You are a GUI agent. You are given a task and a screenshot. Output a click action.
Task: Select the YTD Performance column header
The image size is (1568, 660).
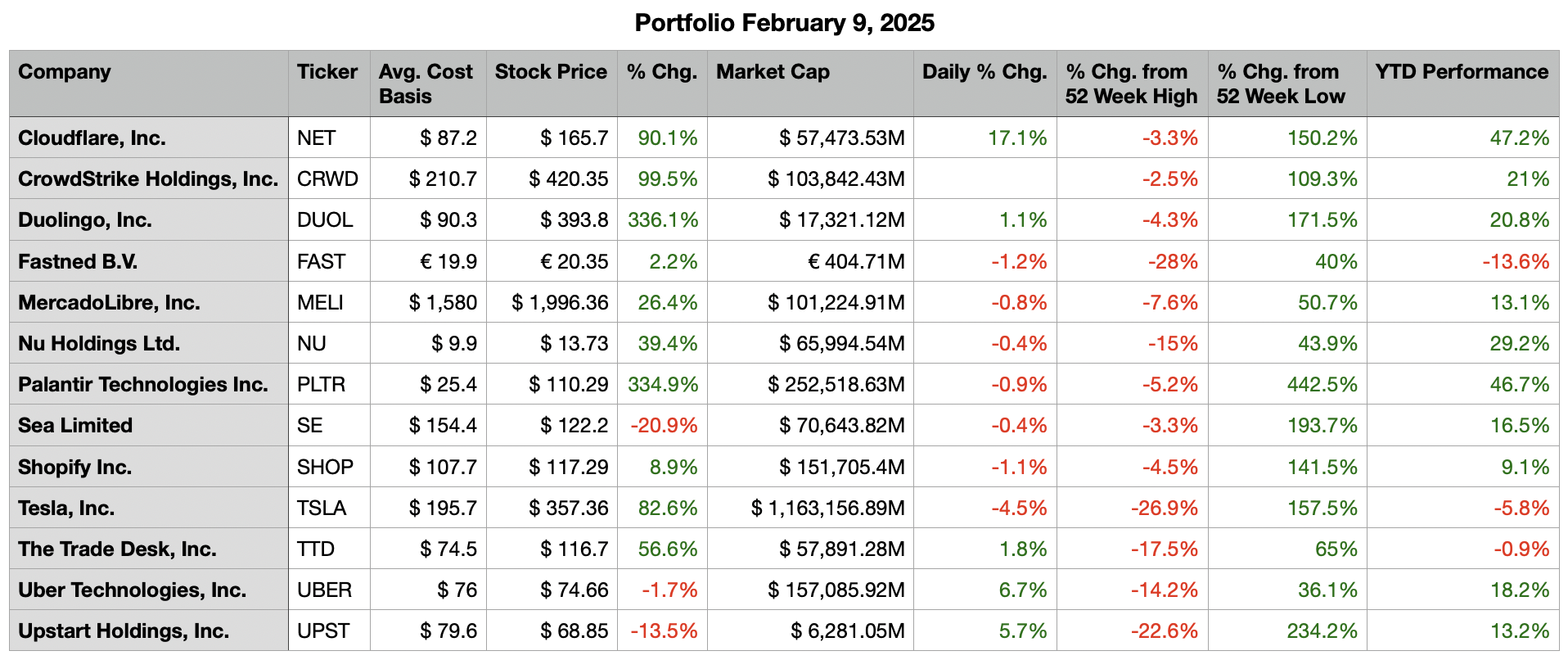tap(1462, 72)
